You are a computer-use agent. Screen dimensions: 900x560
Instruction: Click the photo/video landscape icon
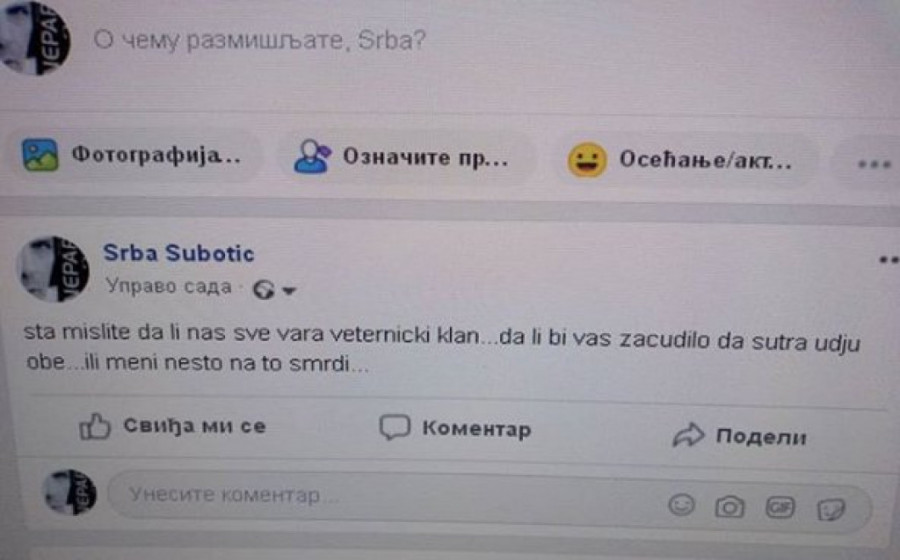[40, 155]
